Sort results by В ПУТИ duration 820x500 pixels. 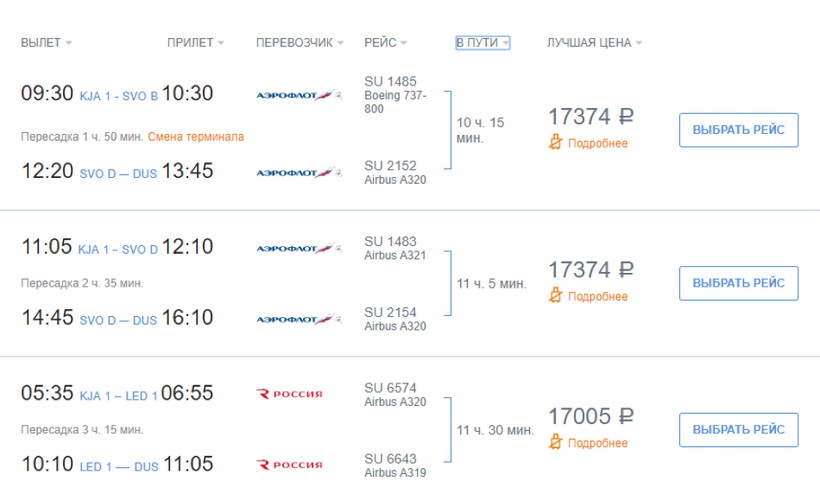point(483,43)
